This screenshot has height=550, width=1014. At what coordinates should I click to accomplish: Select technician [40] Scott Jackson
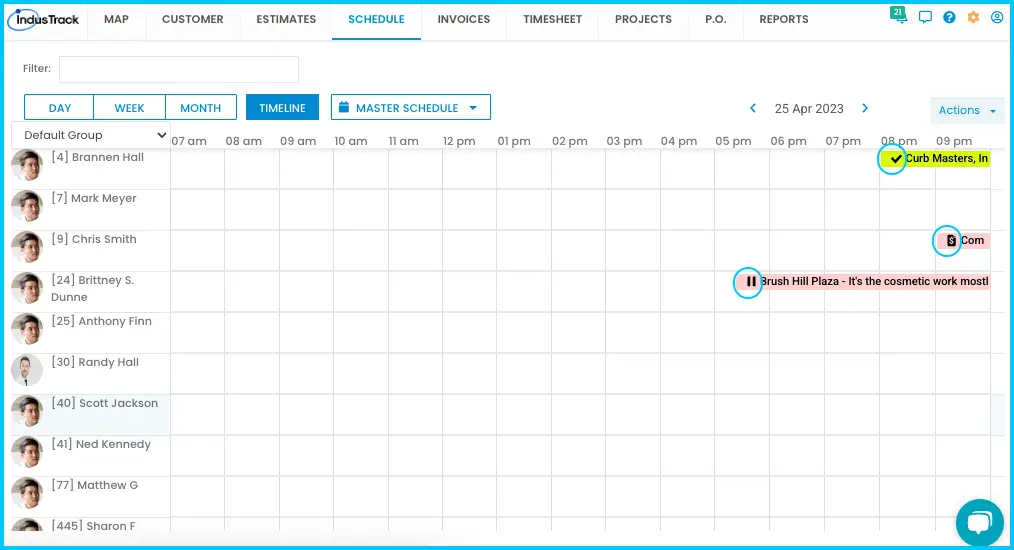(x=105, y=403)
